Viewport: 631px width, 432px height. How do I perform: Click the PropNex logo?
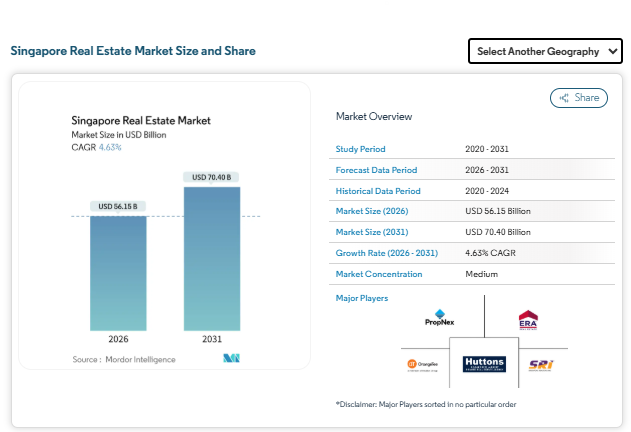[x=439, y=317]
